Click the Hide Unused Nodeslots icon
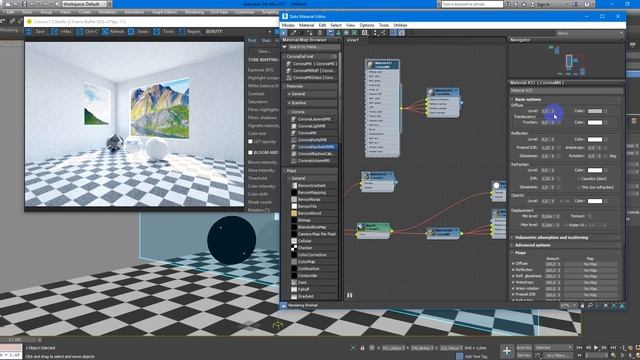Image resolution: width=640 pixels, height=360 pixels. (x=338, y=33)
